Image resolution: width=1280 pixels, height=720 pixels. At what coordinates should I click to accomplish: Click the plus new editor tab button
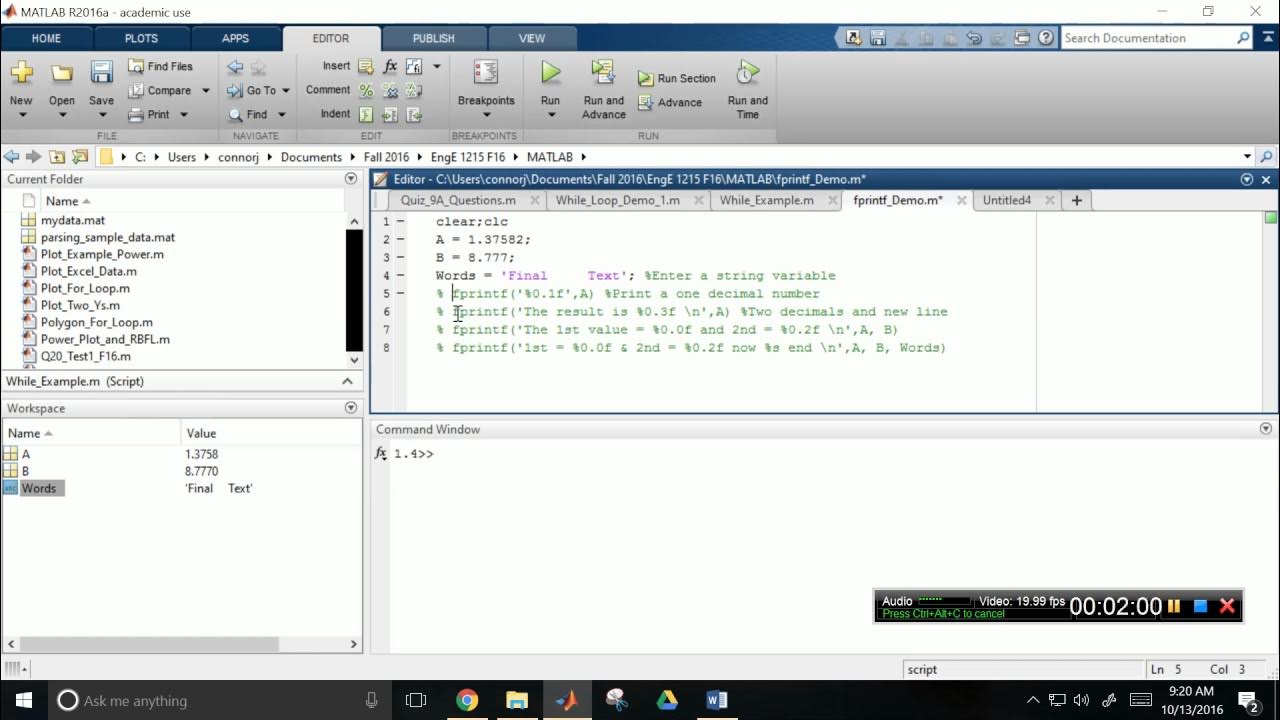(1077, 200)
